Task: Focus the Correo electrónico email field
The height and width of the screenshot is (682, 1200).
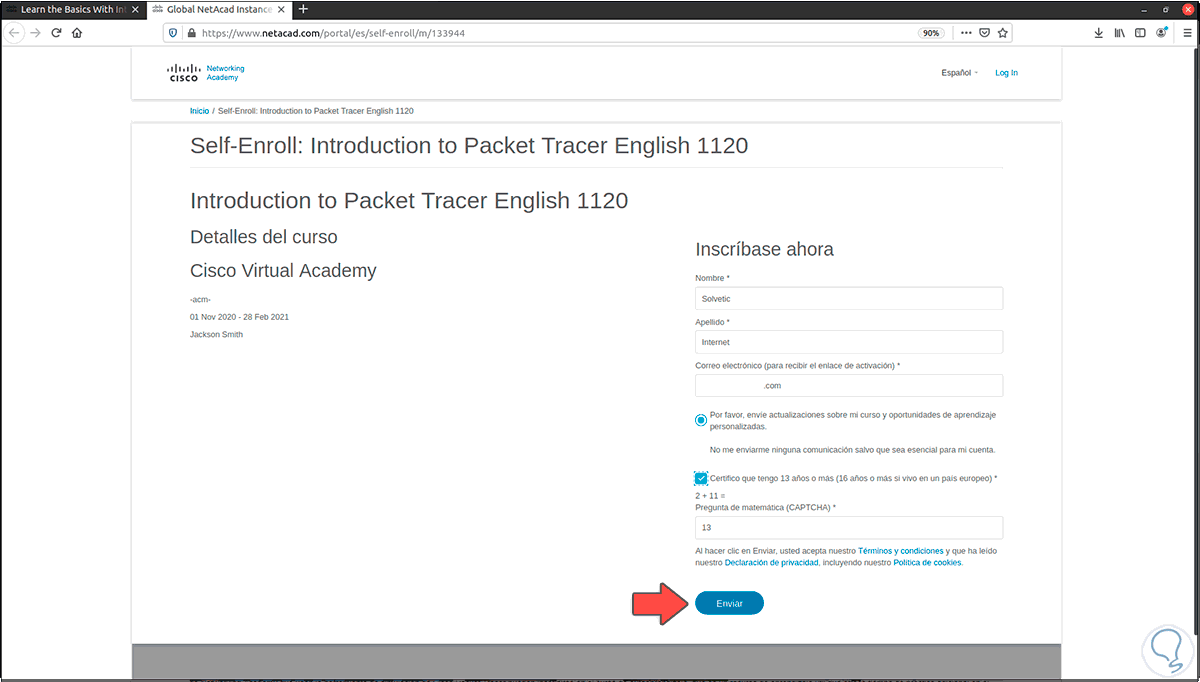Action: point(849,386)
